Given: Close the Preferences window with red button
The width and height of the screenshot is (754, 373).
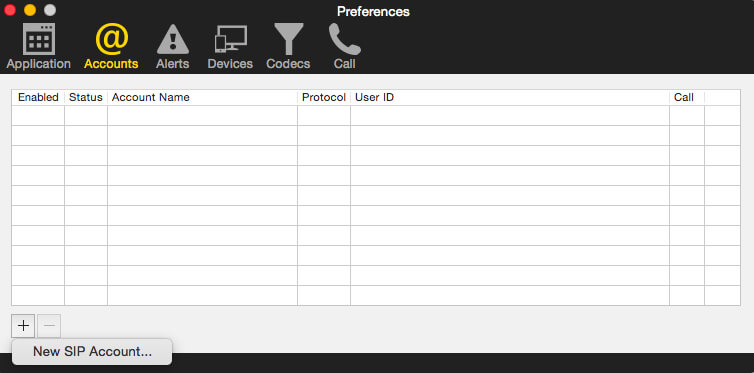Looking at the screenshot, I should (x=10, y=10).
